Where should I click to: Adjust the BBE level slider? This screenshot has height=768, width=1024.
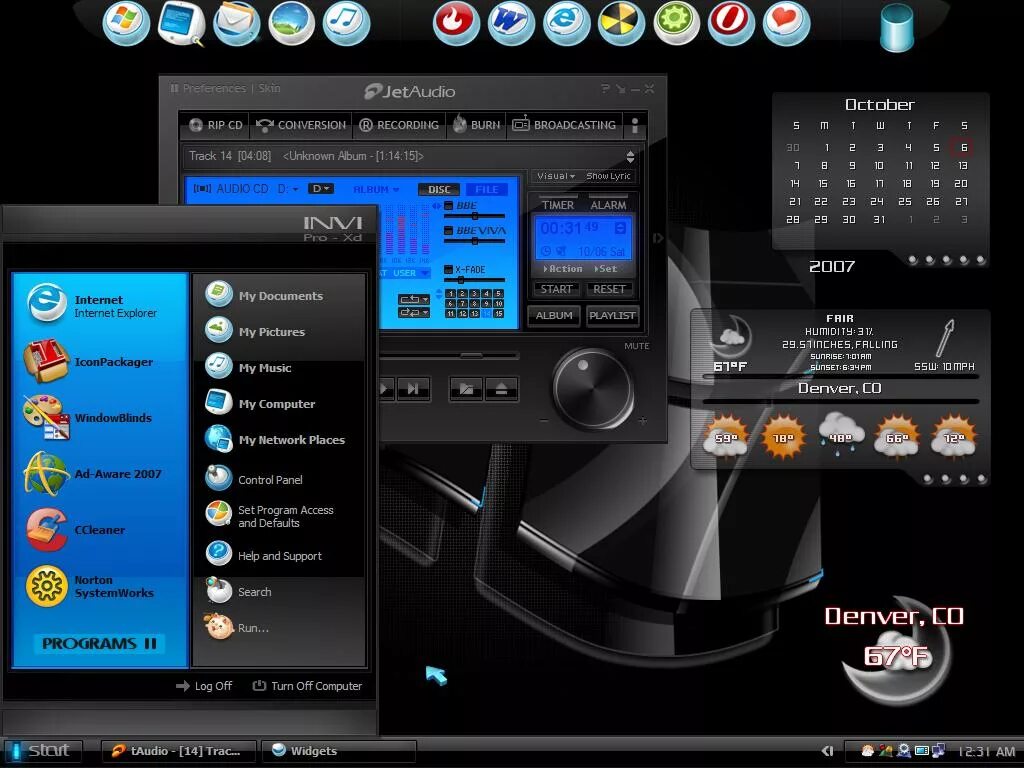(x=475, y=216)
